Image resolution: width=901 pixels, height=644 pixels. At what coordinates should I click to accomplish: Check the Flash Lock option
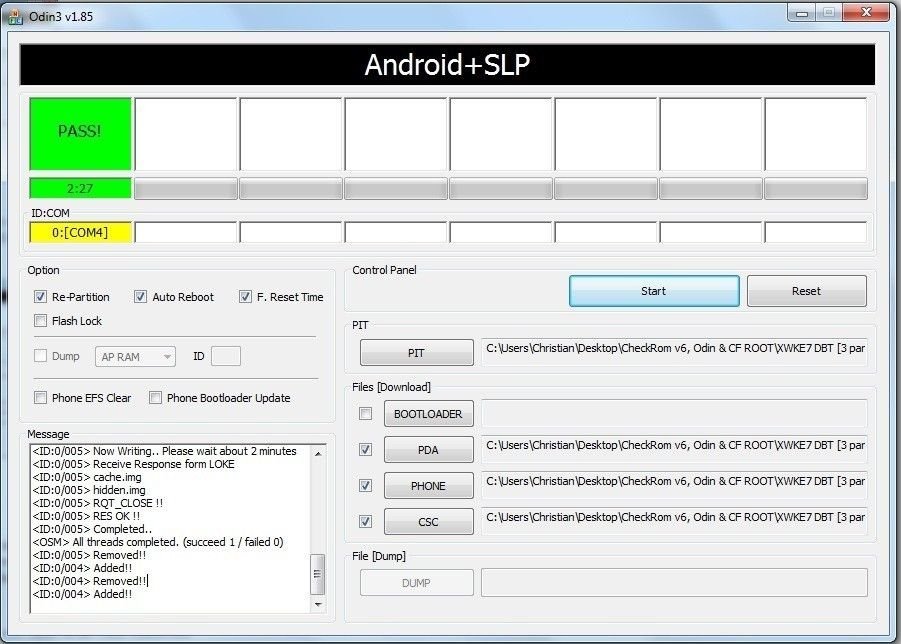(40, 321)
